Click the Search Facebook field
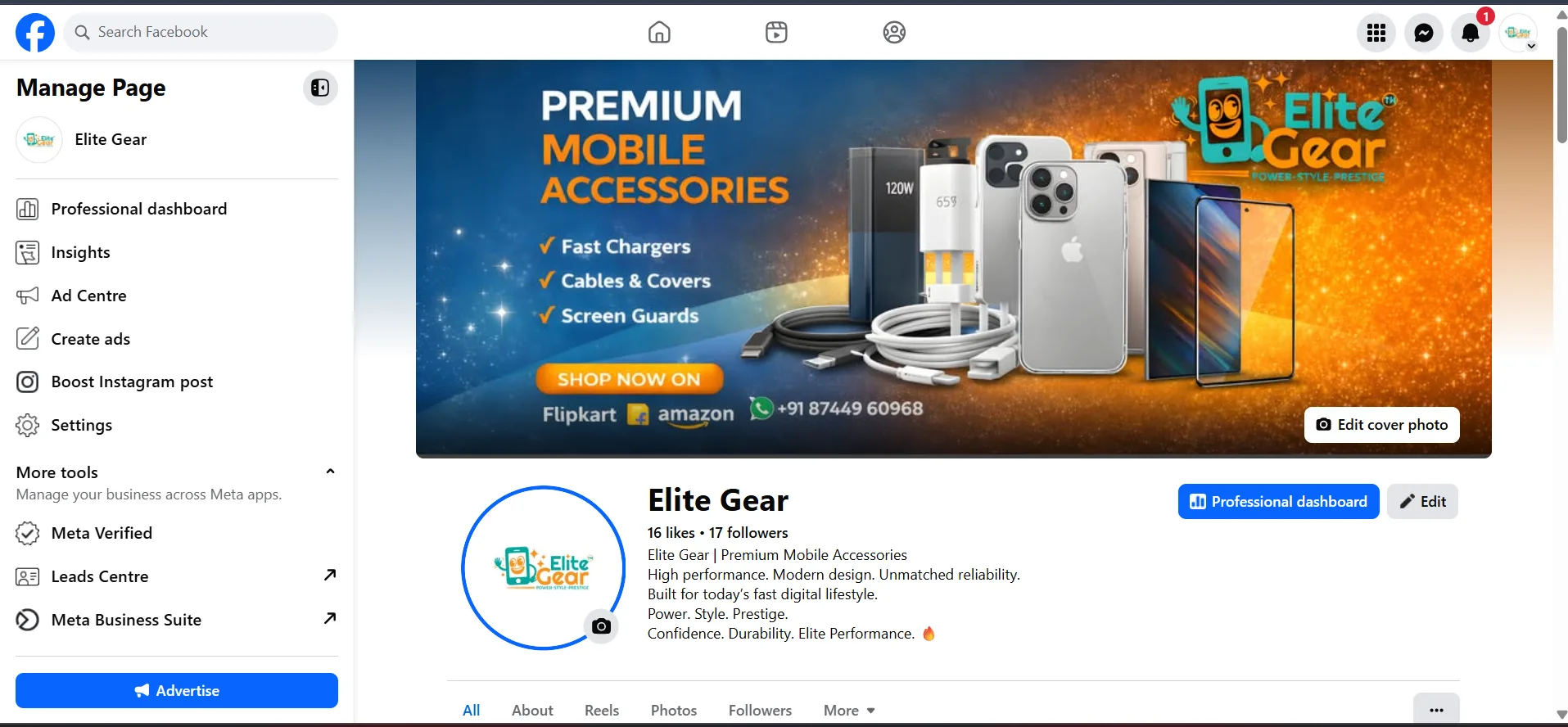Image resolution: width=1568 pixels, height=727 pixels. point(201,32)
